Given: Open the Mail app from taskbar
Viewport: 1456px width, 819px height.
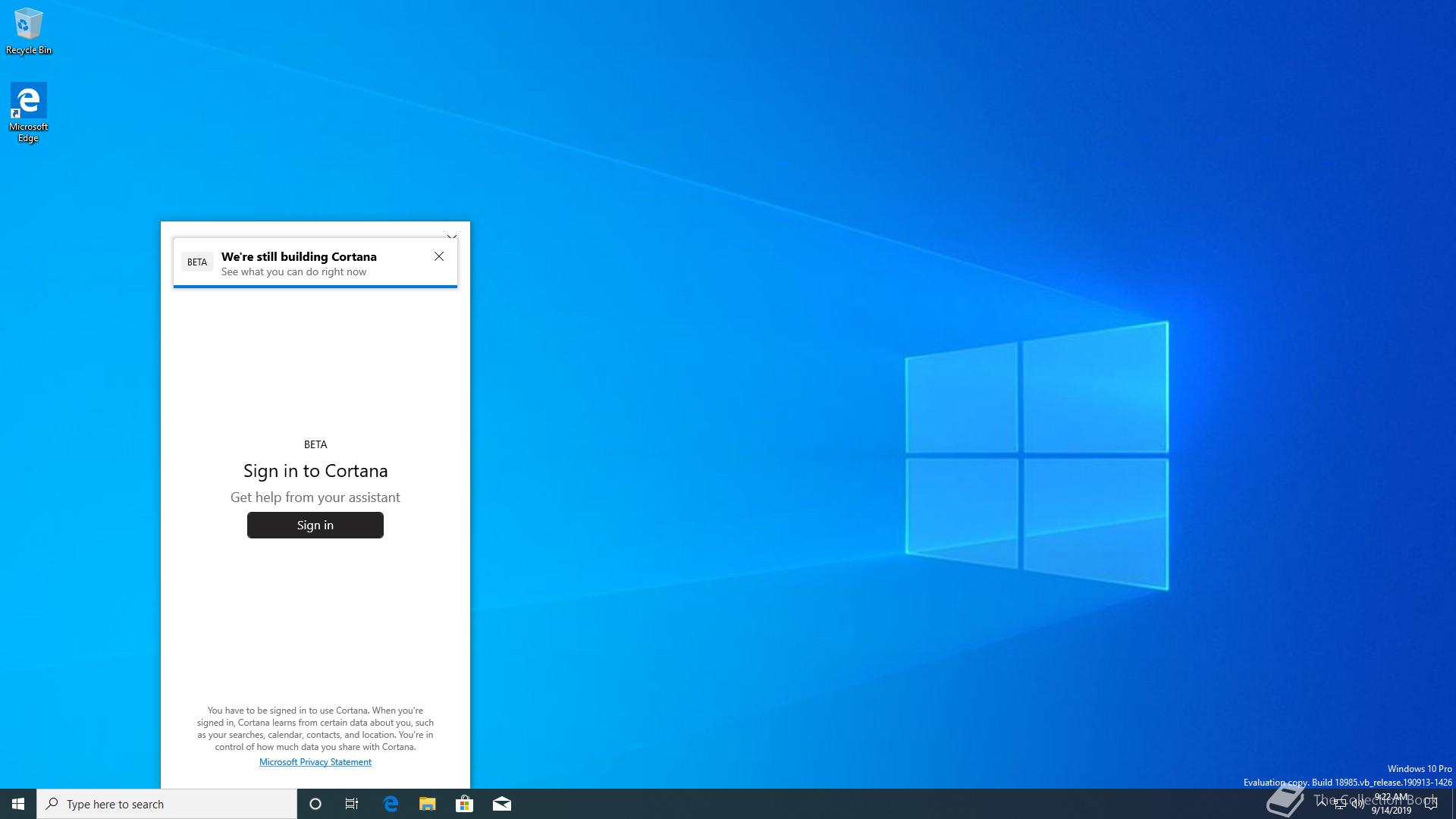Looking at the screenshot, I should (502, 804).
